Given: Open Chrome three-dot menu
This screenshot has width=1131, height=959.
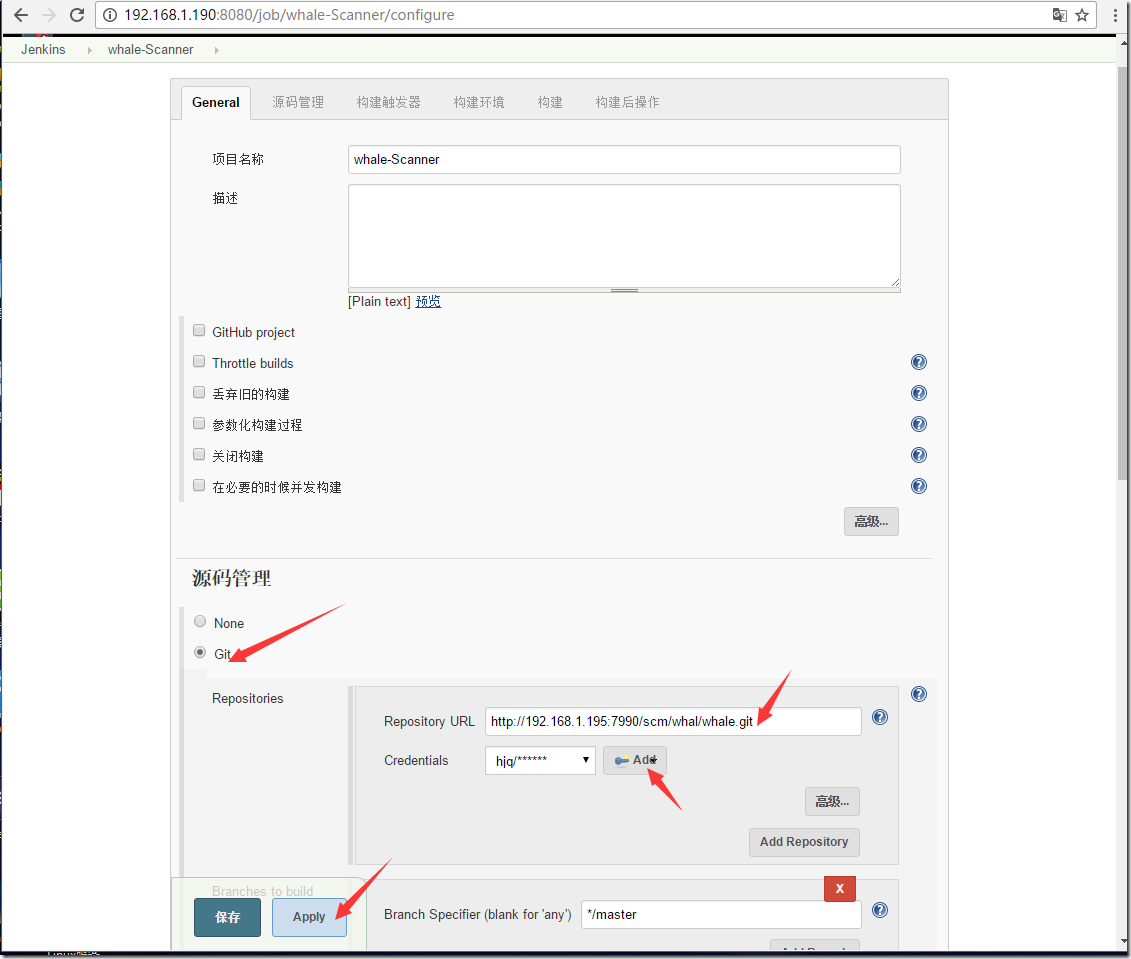Looking at the screenshot, I should [x=1115, y=15].
